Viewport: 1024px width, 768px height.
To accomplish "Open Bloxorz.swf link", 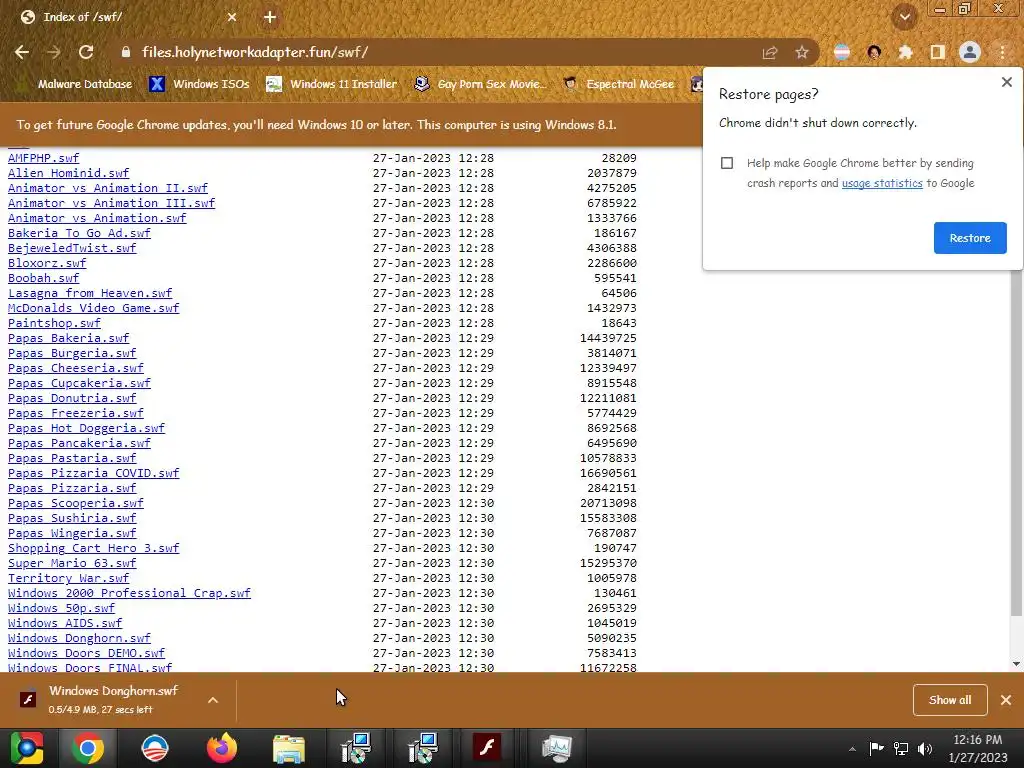I will pyautogui.click(x=47, y=263).
